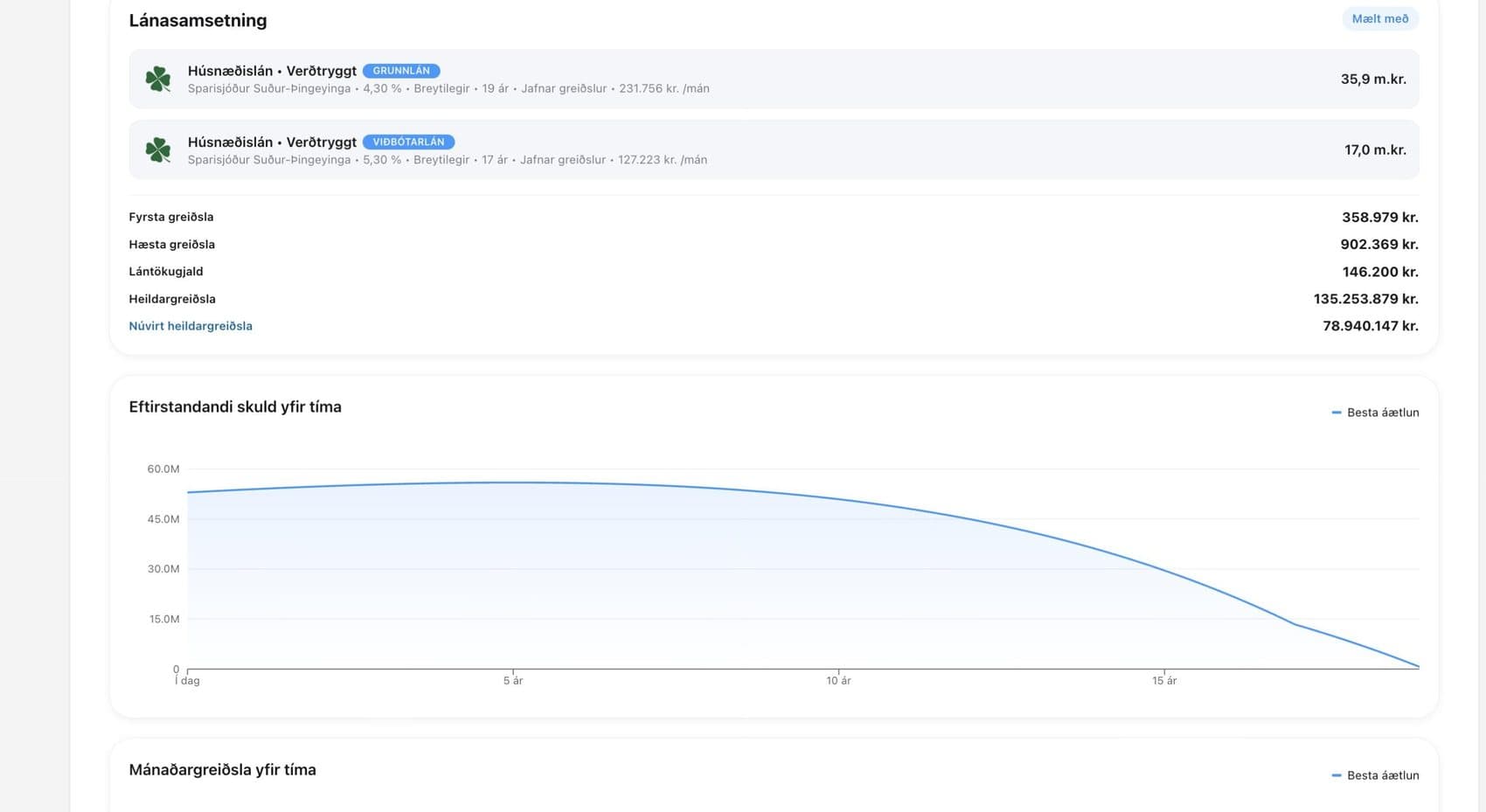This screenshot has width=1486, height=812.
Task: Click the "Mánaðargreiðsla yfir tíma" heading
Action: (x=222, y=770)
